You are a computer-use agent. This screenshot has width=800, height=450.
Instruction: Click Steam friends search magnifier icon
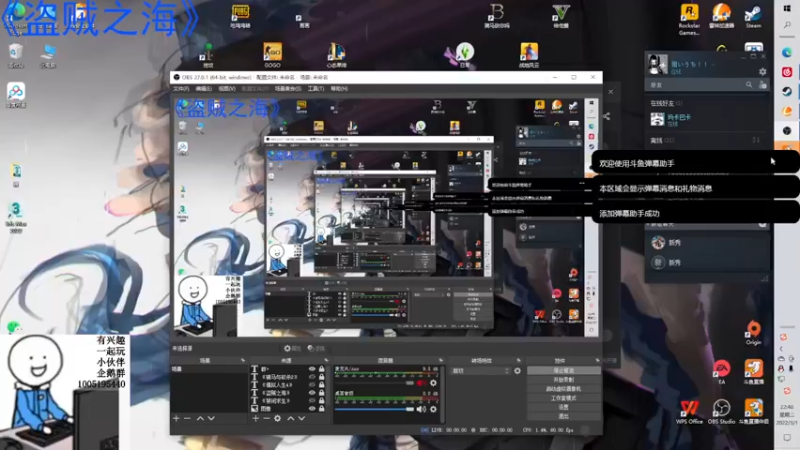(x=748, y=85)
